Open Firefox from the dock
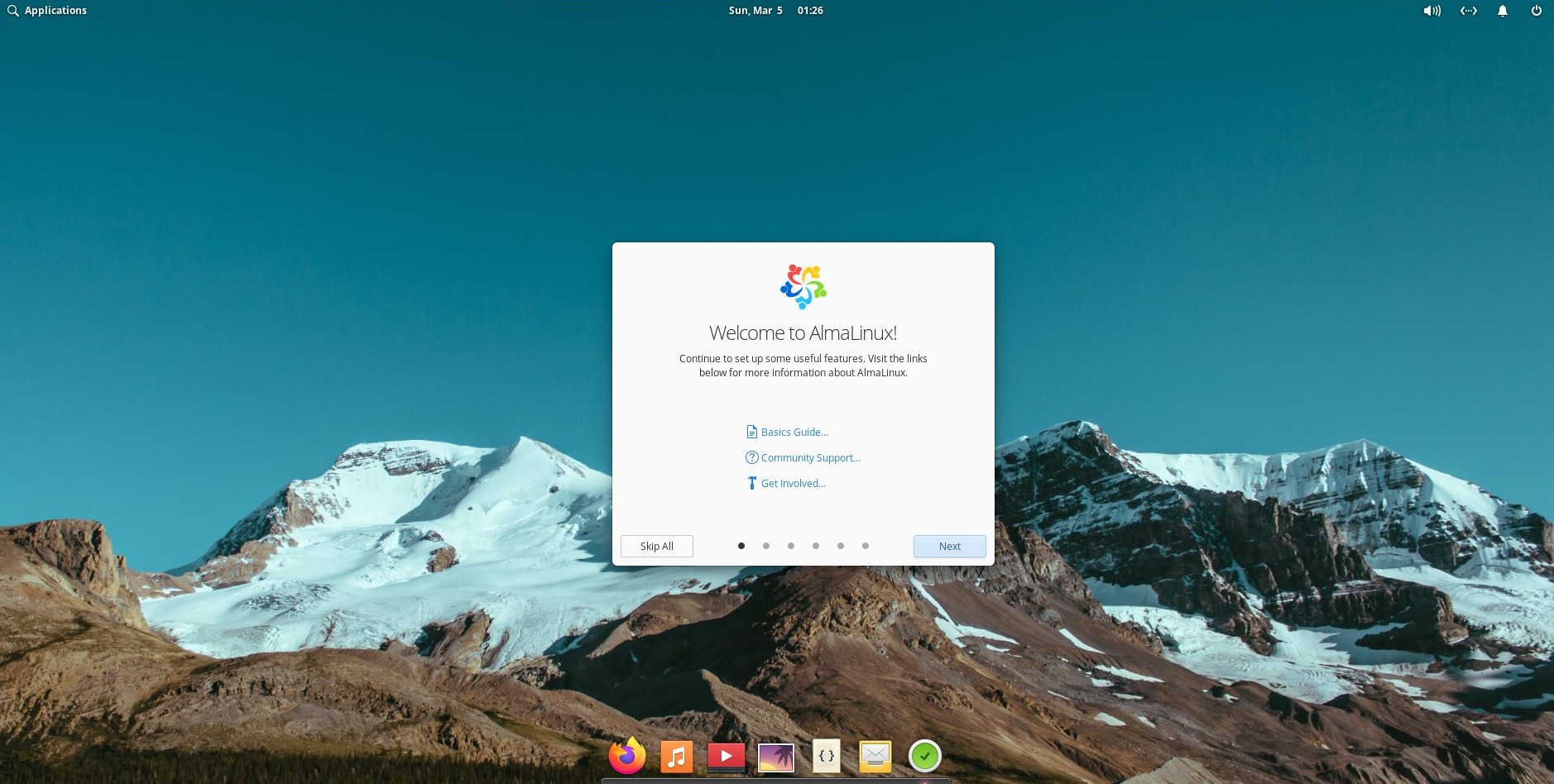The image size is (1554, 784). [x=627, y=756]
